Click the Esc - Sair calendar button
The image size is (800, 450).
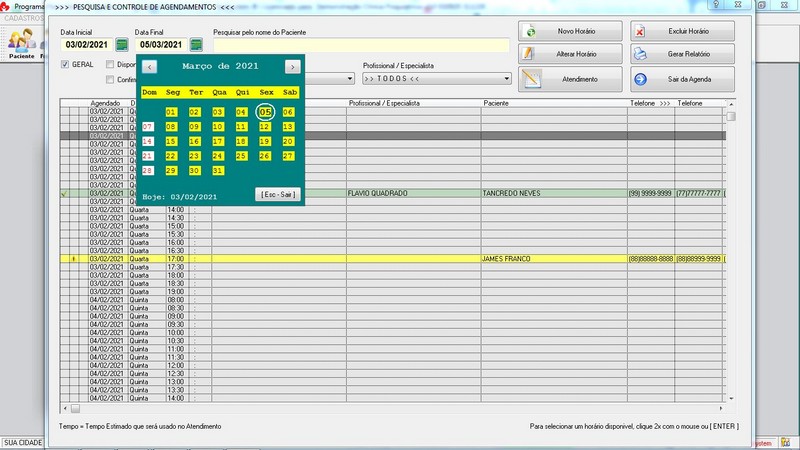coord(278,194)
